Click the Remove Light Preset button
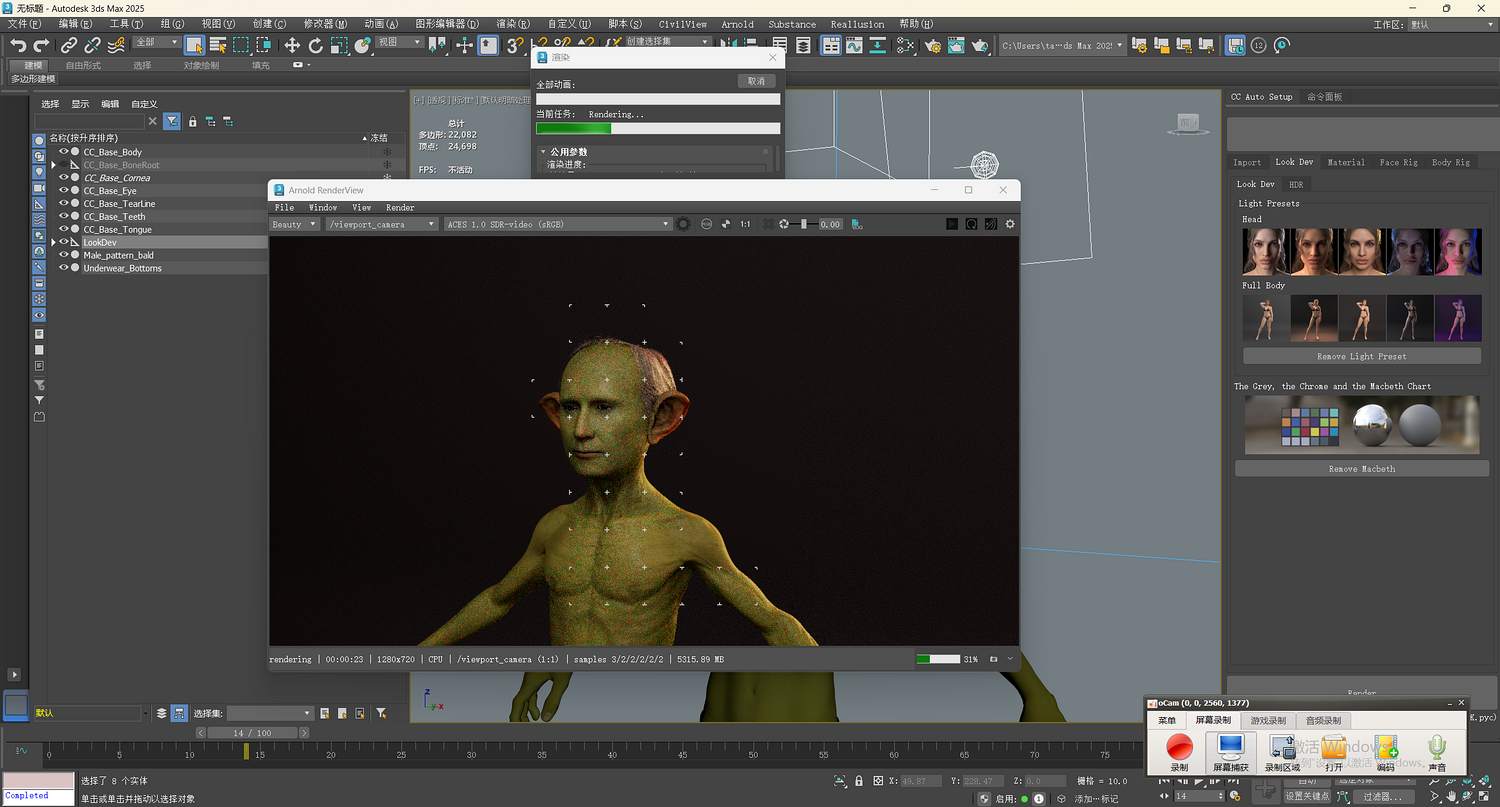This screenshot has width=1500, height=807. 1362,356
